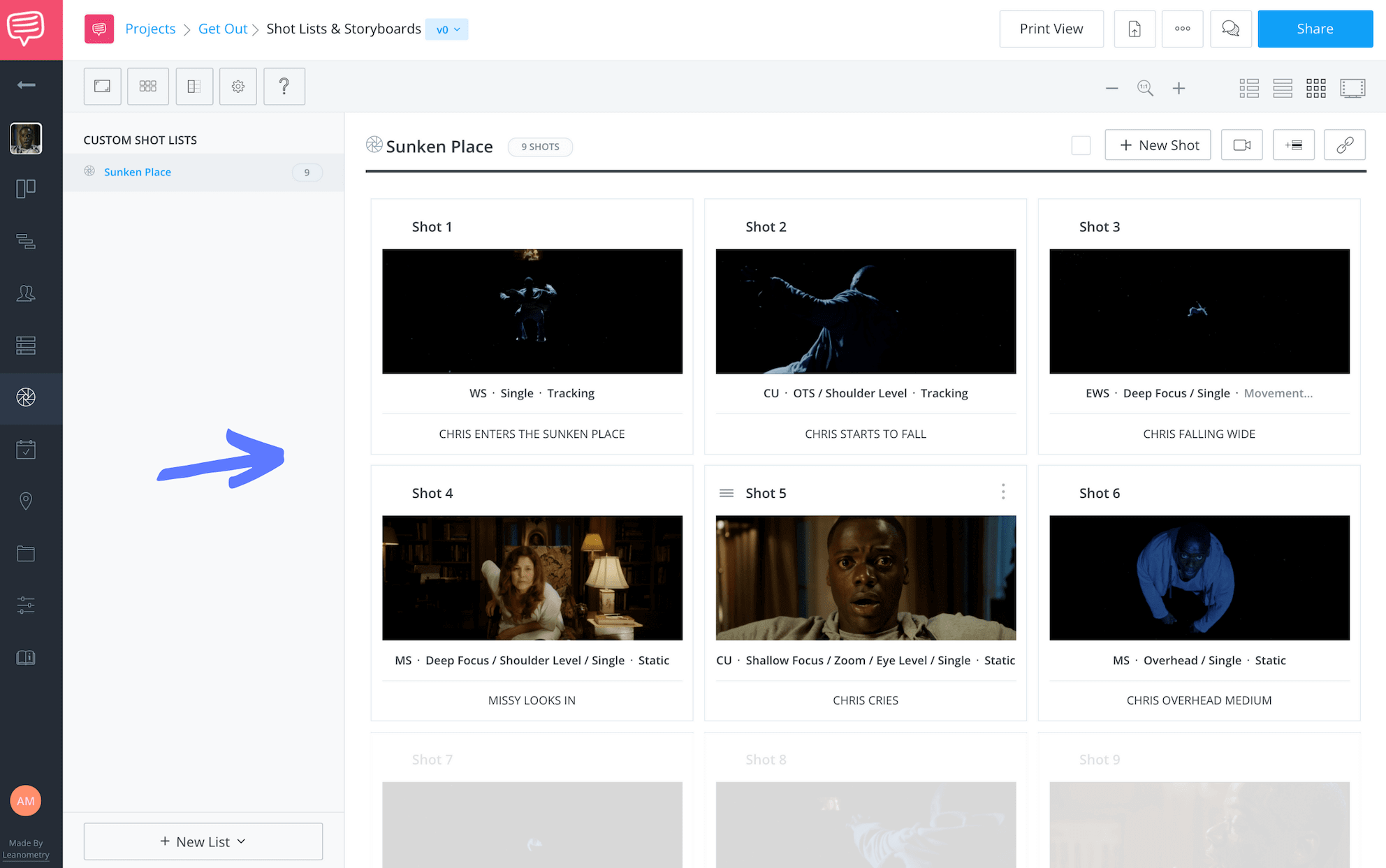Open the cast and contacts sidebar icon
Image resolution: width=1386 pixels, height=868 pixels.
tap(26, 293)
